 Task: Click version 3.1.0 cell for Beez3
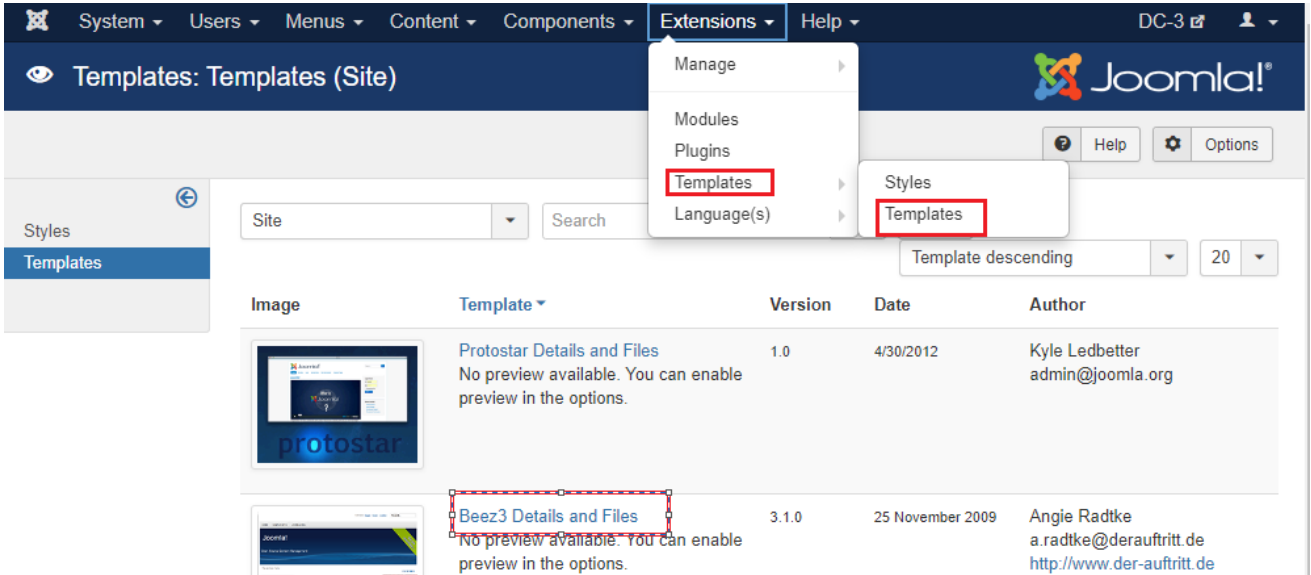[x=785, y=517]
